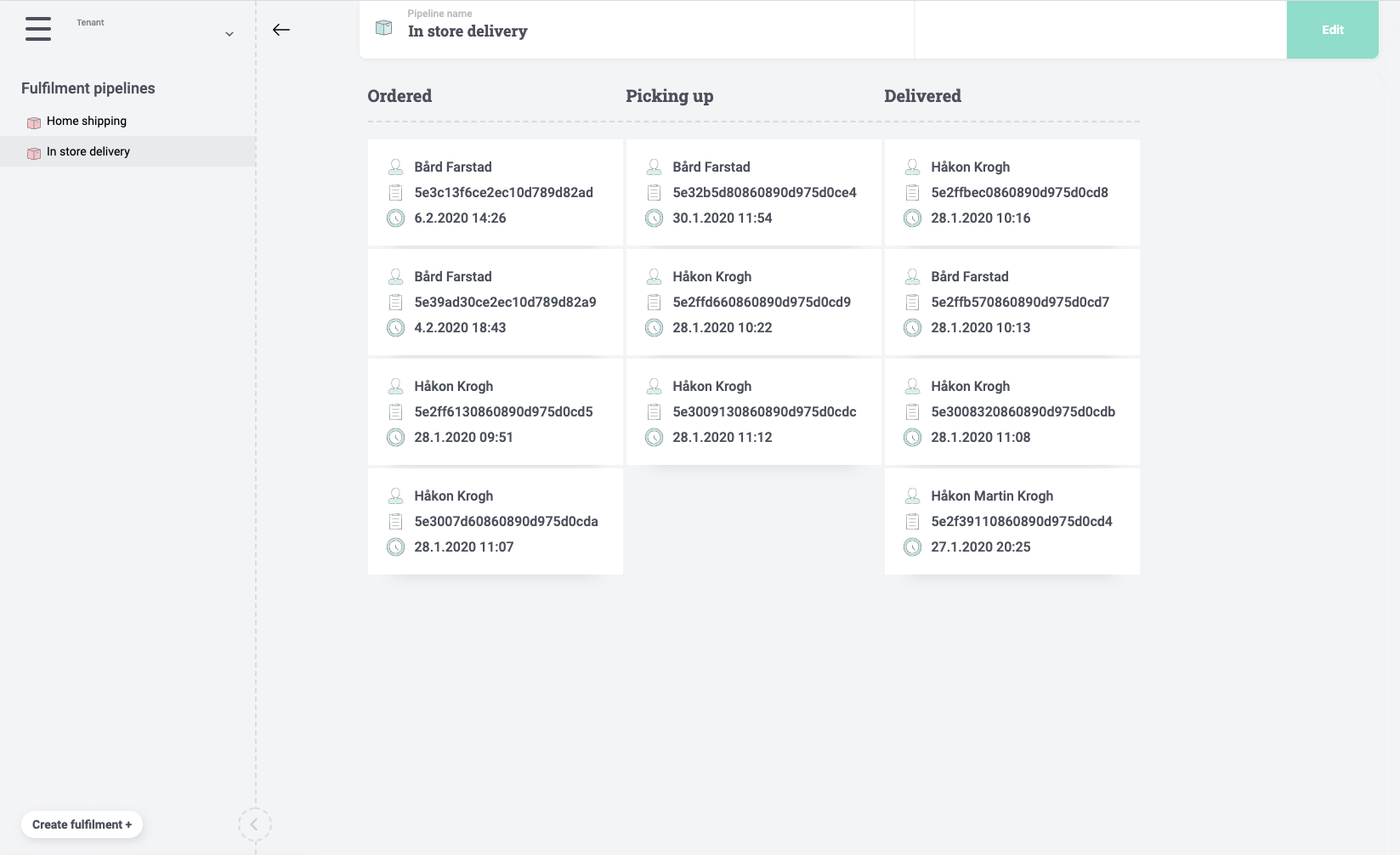Click document icon beside 5e3007d60860890d975d0cda
The width and height of the screenshot is (1400, 855).
396,521
